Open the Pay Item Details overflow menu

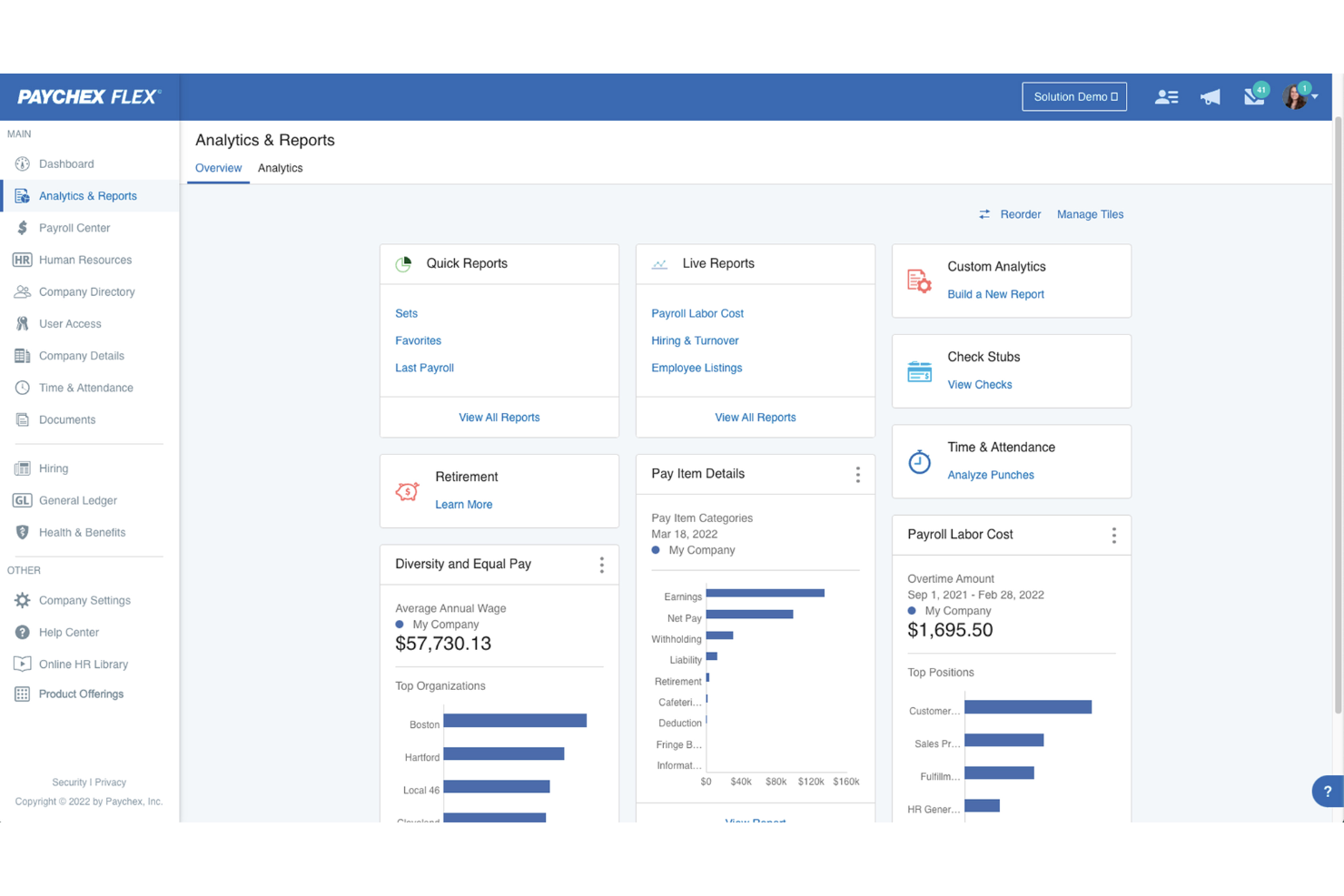[x=857, y=474]
